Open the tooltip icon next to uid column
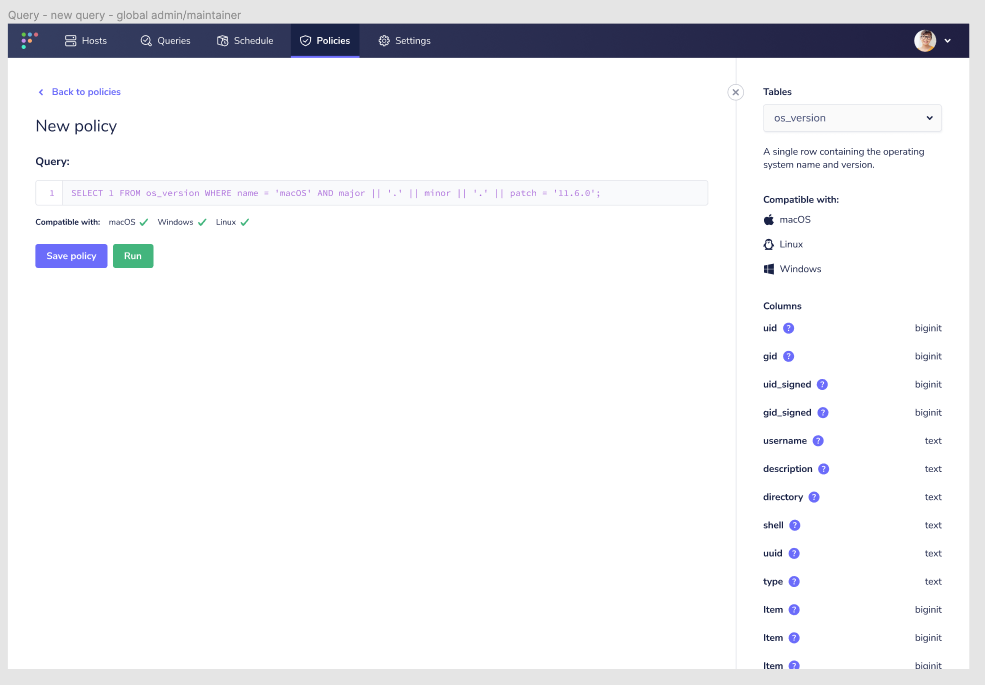The width and height of the screenshot is (985, 685). (x=787, y=328)
